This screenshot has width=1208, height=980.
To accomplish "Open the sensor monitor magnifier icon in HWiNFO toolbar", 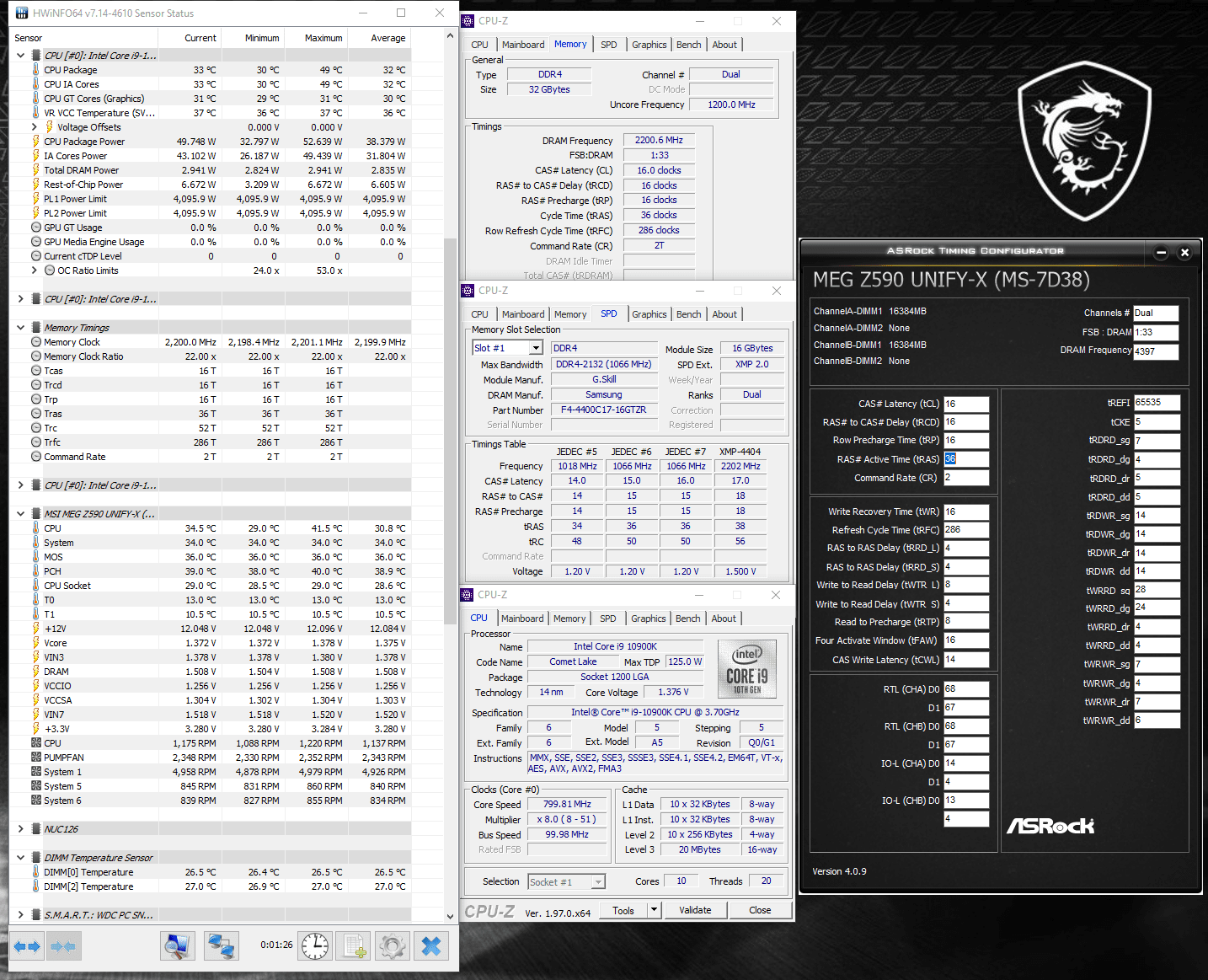I will tap(177, 946).
